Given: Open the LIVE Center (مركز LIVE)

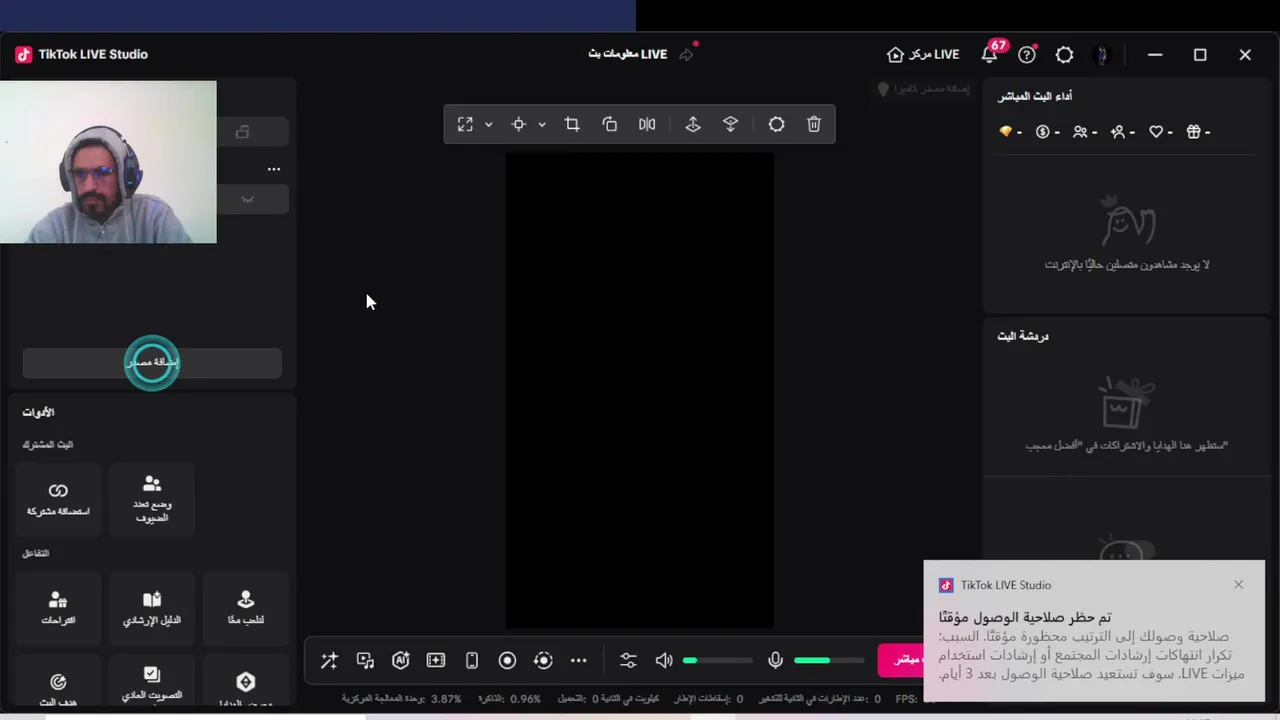Looking at the screenshot, I should coord(923,55).
